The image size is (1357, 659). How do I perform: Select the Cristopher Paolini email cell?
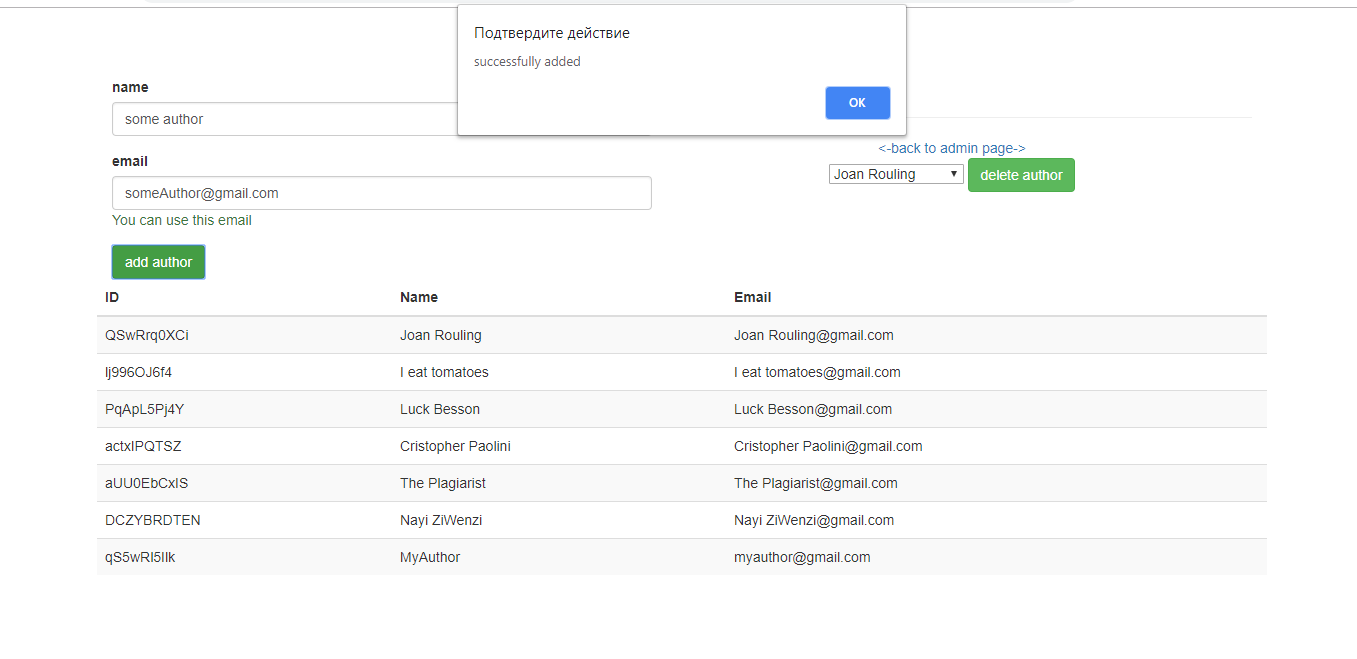coord(828,446)
